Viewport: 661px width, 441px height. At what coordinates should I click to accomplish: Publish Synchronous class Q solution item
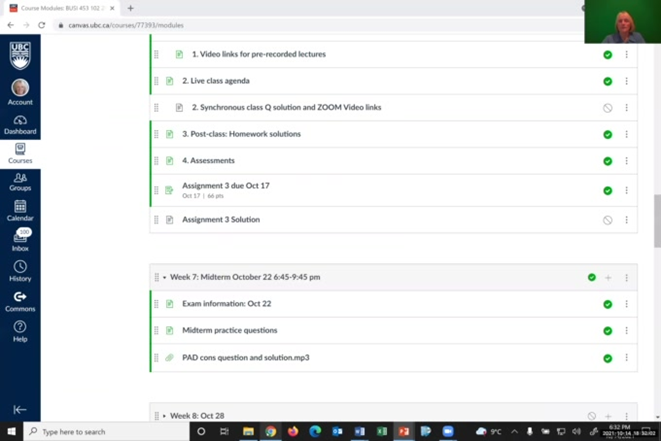pyautogui.click(x=607, y=108)
